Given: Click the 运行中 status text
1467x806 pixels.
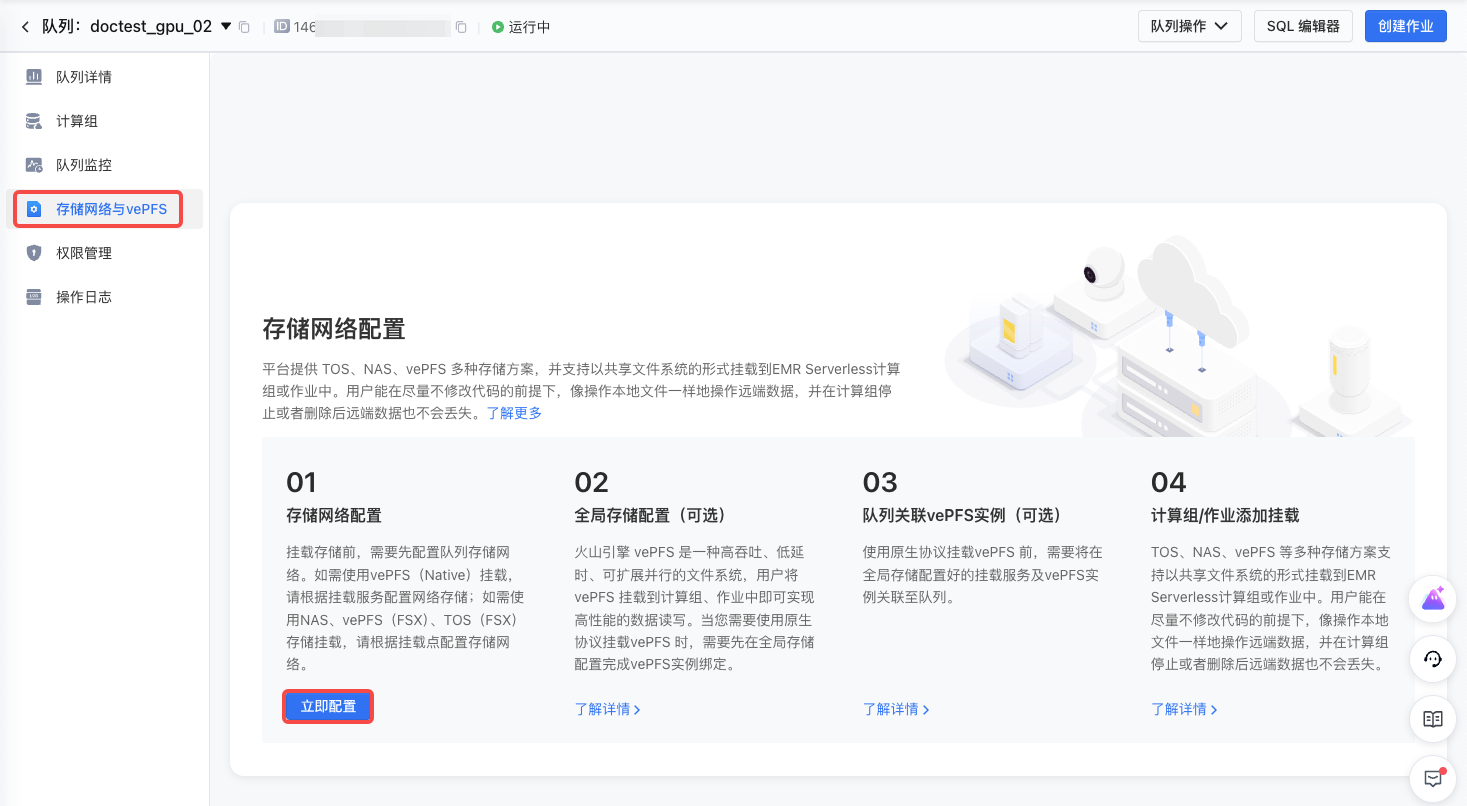Looking at the screenshot, I should (x=529, y=27).
